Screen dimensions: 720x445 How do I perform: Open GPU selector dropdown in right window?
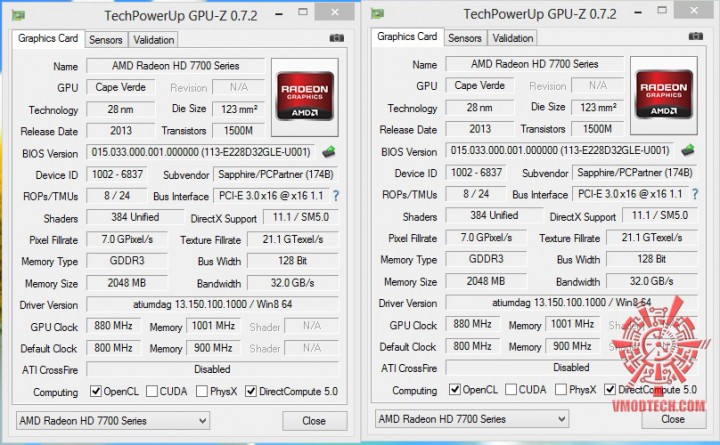472,419
